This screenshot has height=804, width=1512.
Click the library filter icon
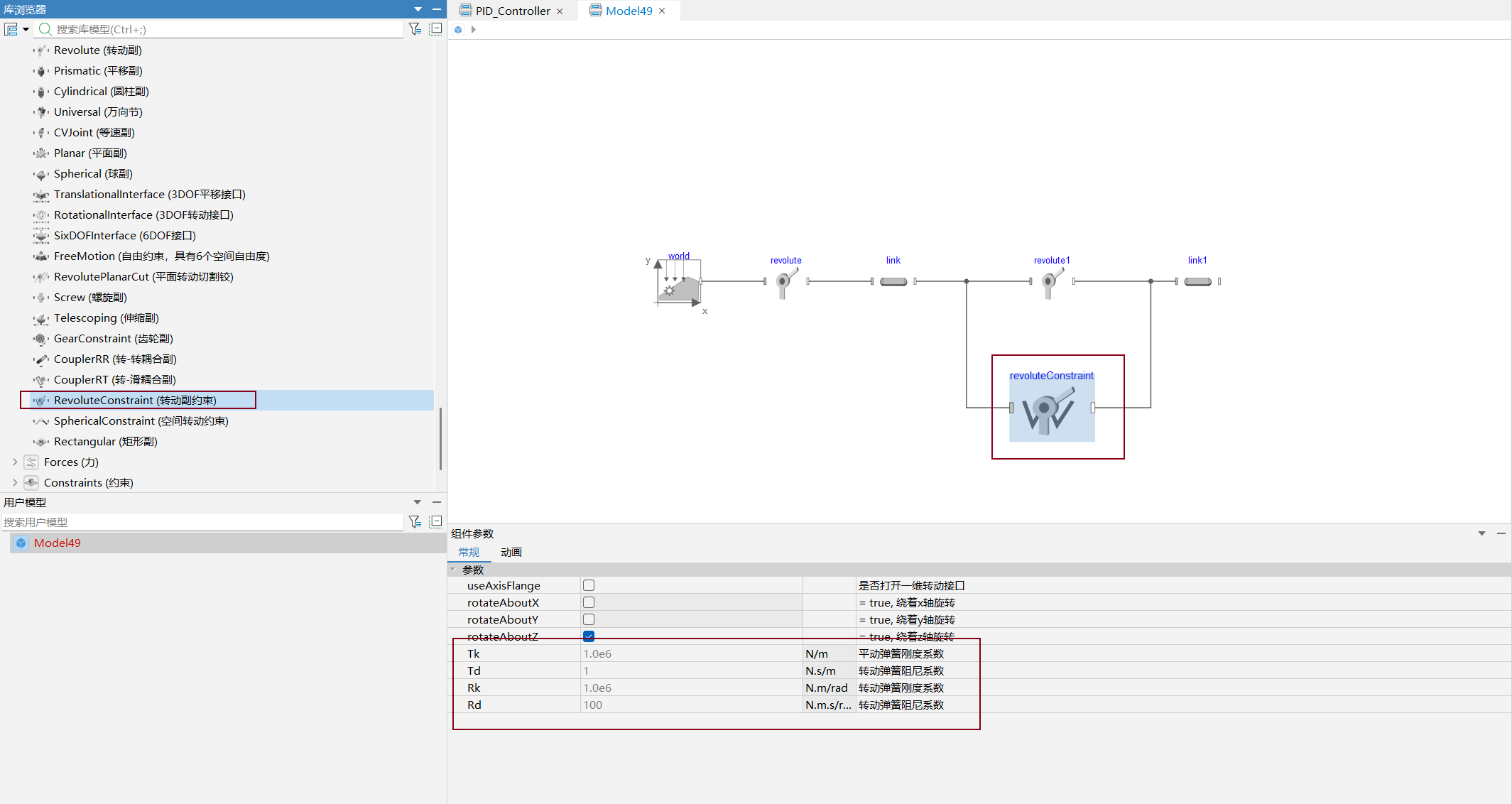point(415,29)
